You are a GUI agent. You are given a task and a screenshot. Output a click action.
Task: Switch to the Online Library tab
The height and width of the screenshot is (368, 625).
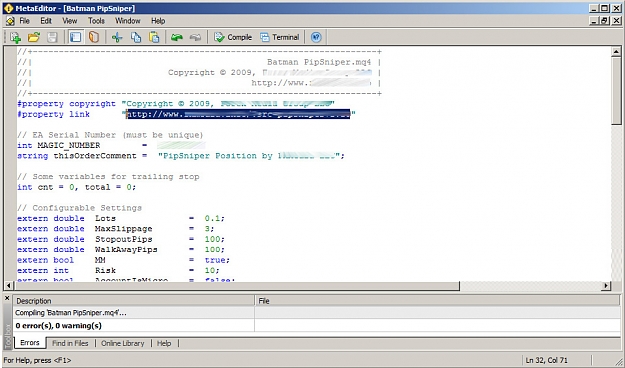(123, 343)
